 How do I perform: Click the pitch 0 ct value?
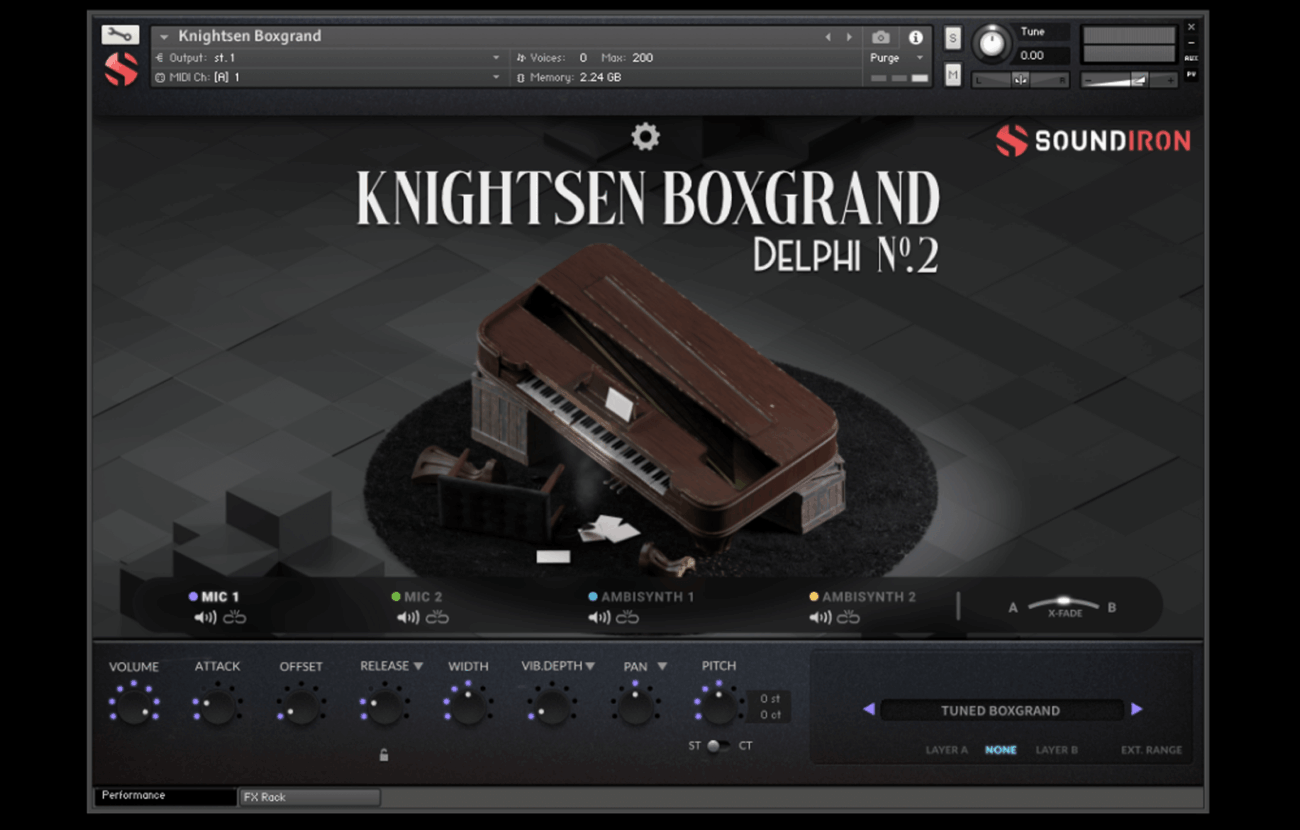[x=769, y=715]
